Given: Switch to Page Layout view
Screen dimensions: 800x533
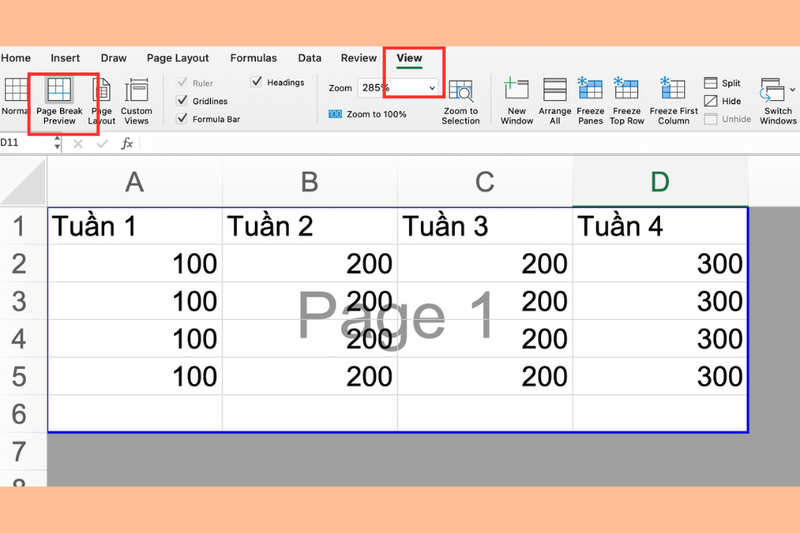Looking at the screenshot, I should [102, 101].
